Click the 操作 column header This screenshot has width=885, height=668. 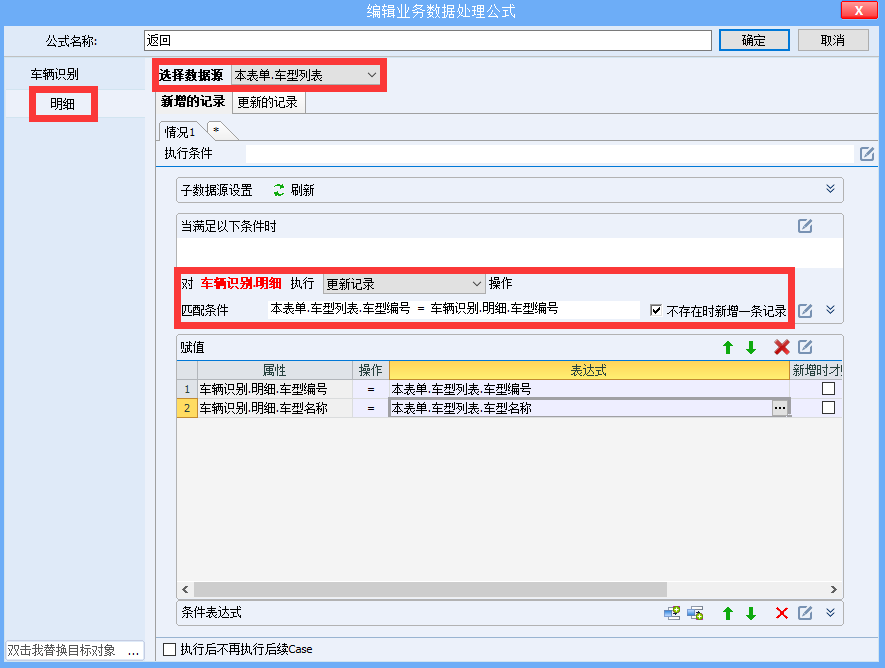click(x=371, y=370)
